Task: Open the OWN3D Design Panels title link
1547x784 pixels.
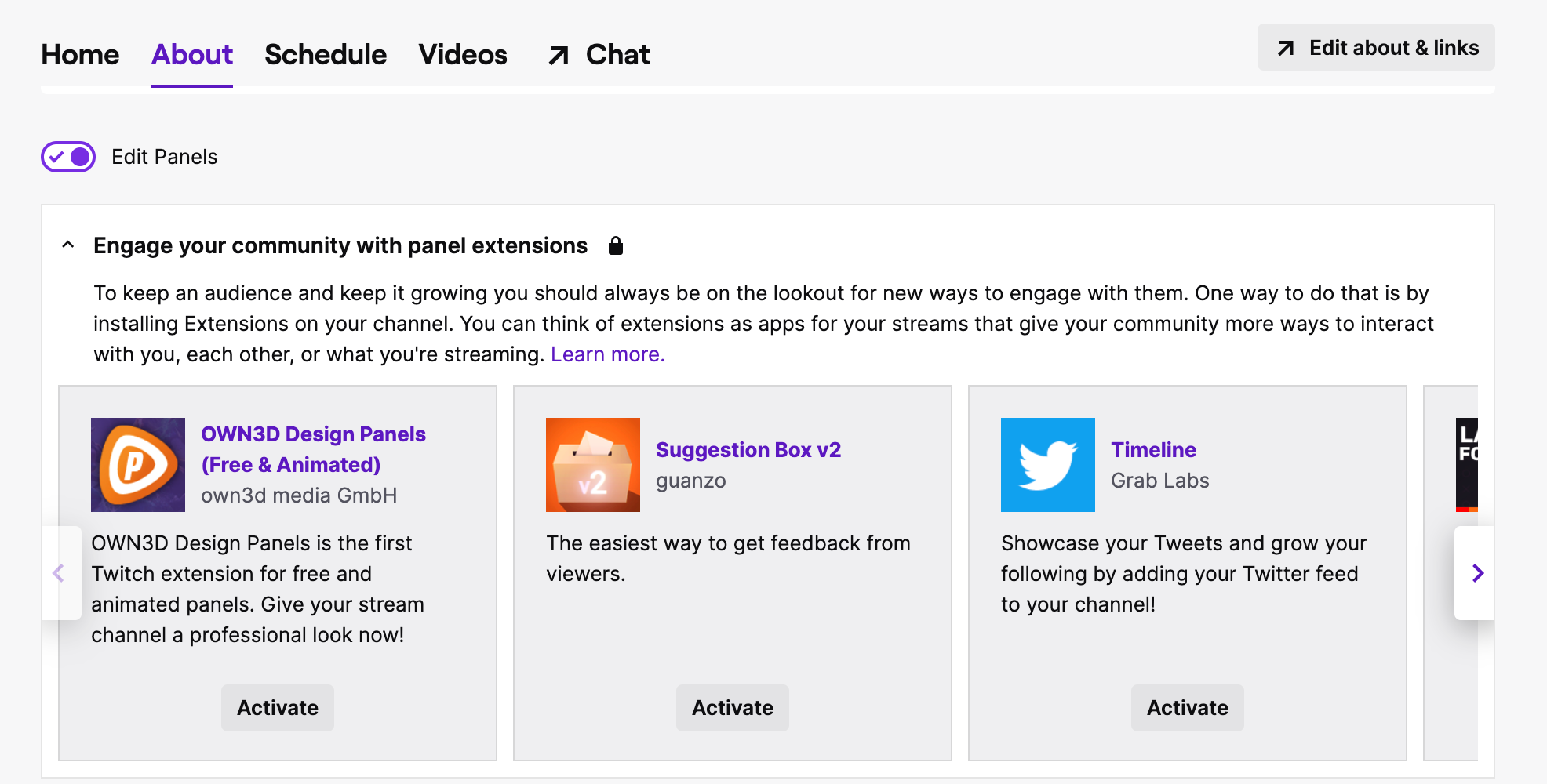Action: coord(312,448)
